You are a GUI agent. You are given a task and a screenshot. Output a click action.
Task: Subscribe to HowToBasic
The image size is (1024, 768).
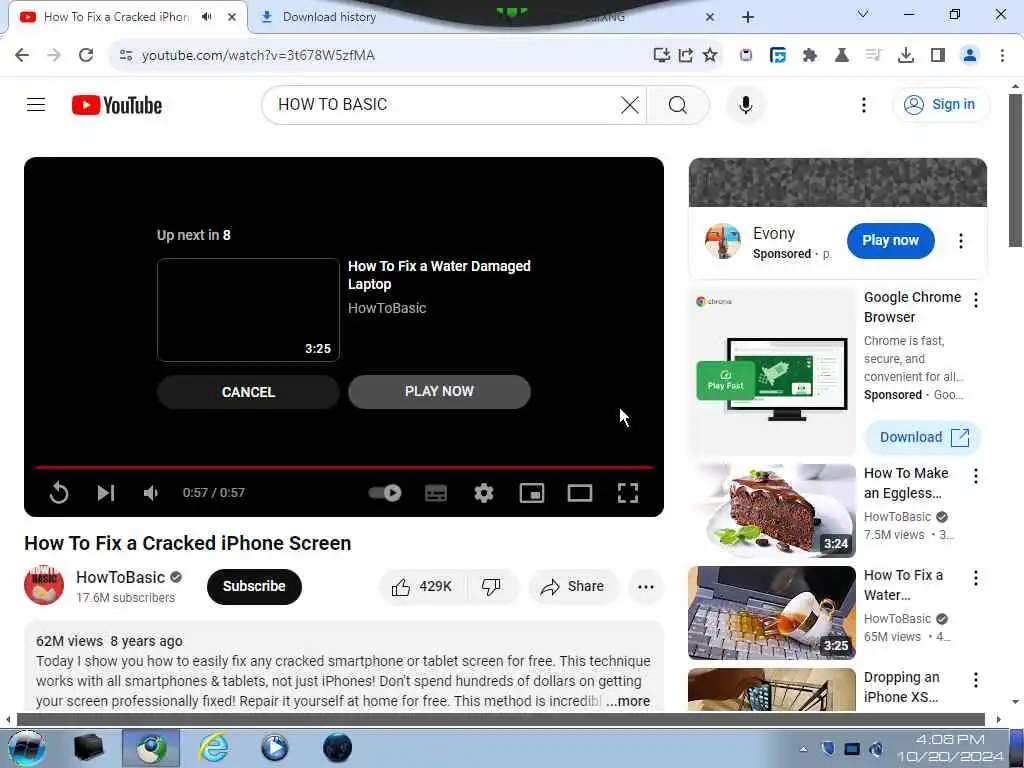[254, 586]
